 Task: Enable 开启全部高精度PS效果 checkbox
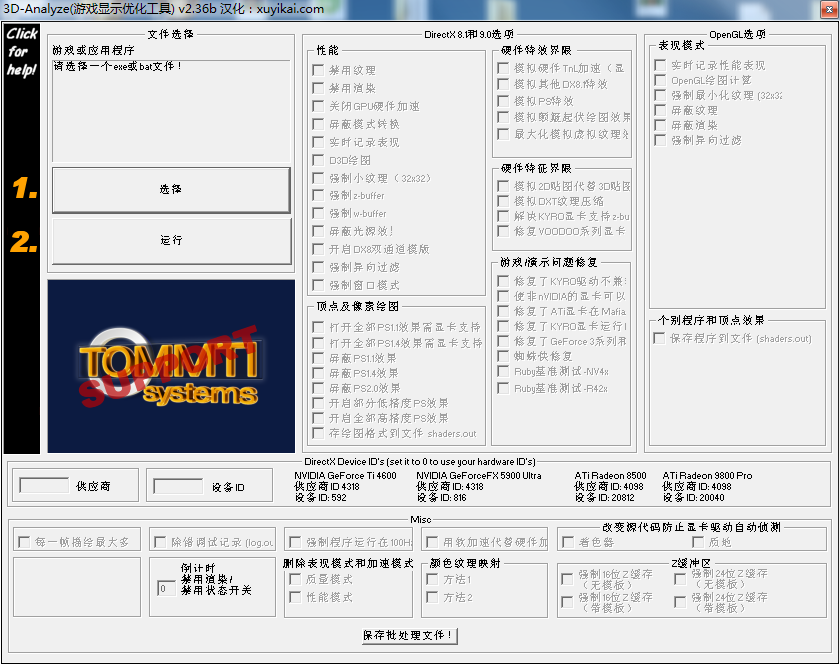pyautogui.click(x=318, y=418)
